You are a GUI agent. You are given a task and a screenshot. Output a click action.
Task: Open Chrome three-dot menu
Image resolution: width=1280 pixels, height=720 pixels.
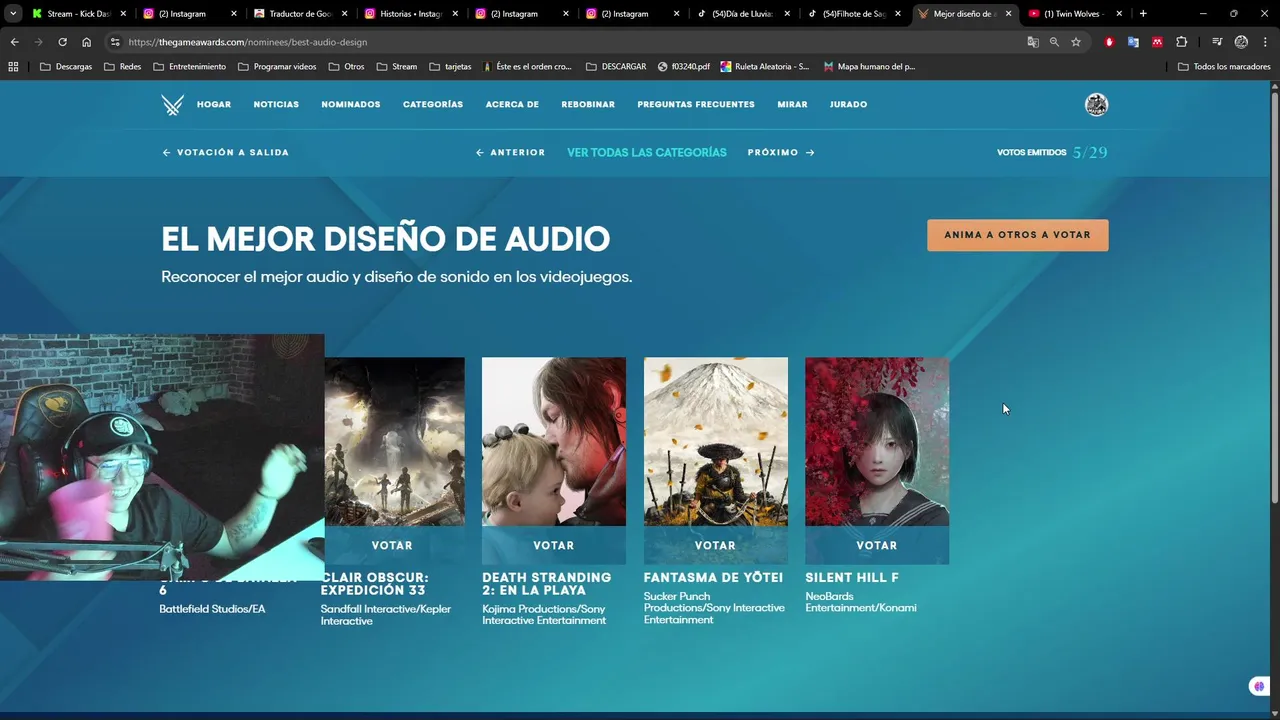coord(1264,42)
